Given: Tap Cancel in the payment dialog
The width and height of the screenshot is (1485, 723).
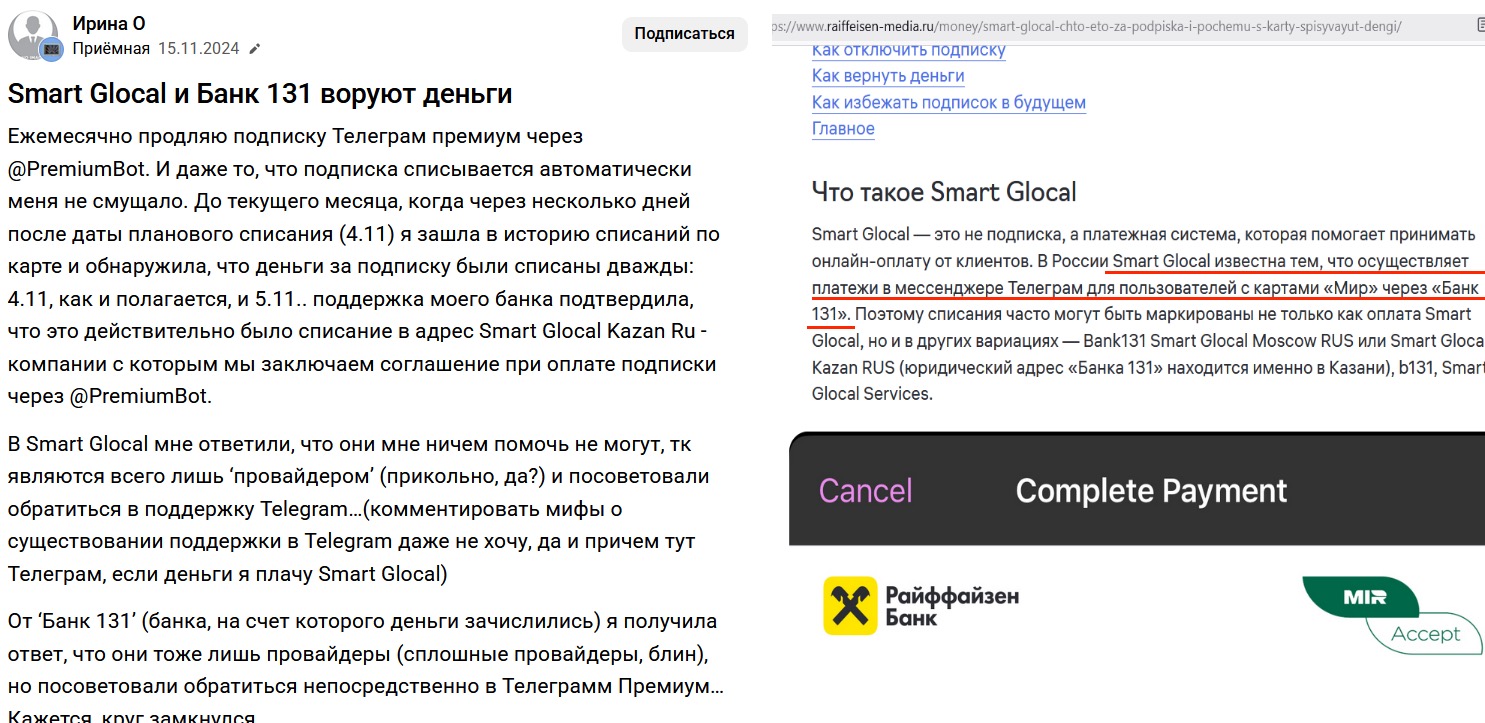Looking at the screenshot, I should (865, 491).
